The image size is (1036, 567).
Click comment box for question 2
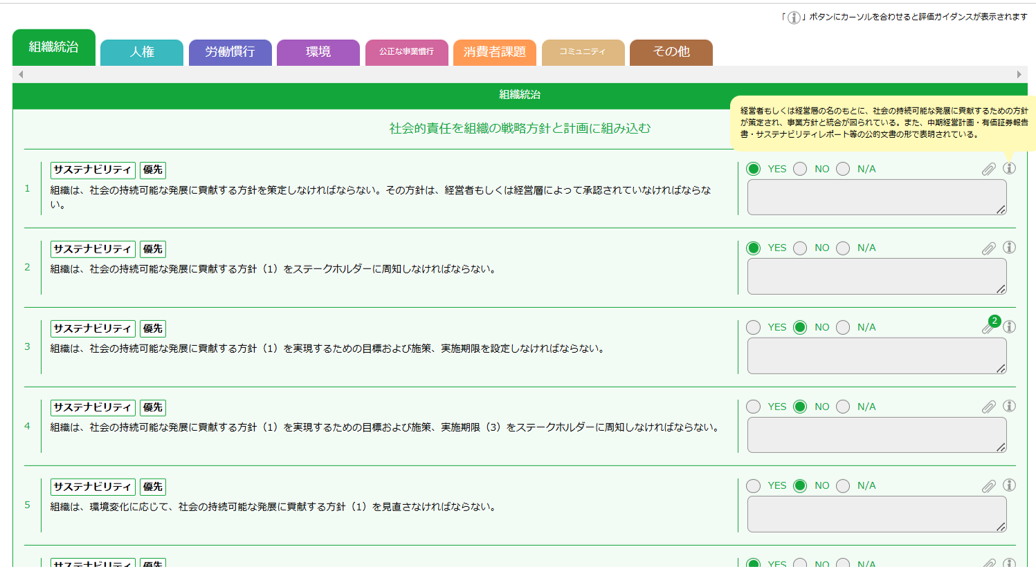pyautogui.click(x=877, y=277)
